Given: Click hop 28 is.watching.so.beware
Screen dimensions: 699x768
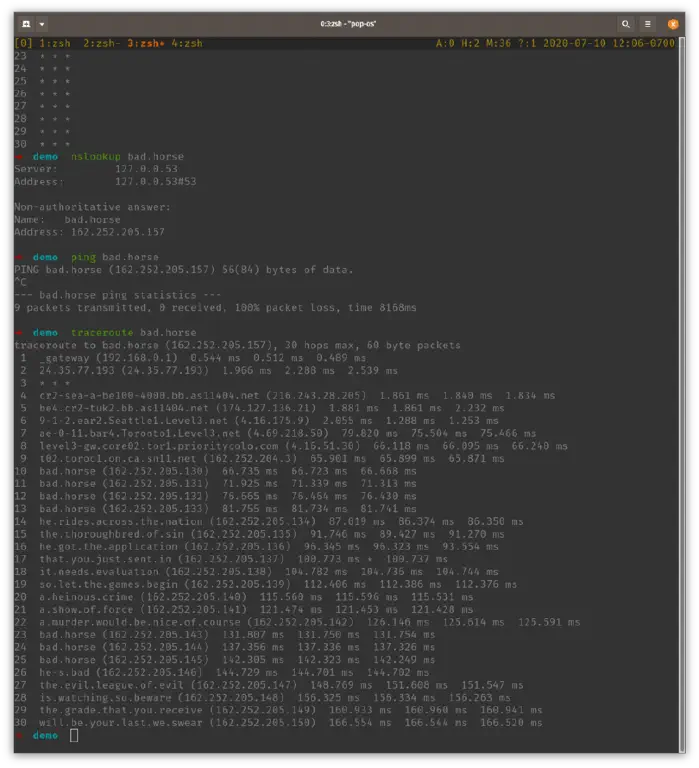Looking at the screenshot, I should tap(105, 697).
